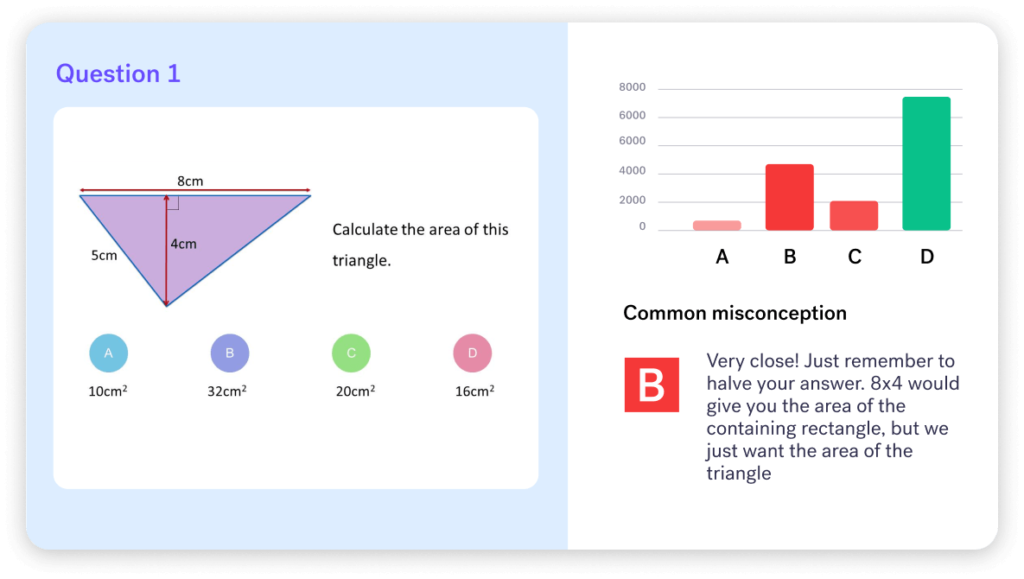
Task: Click the small pink A bar
Action: 717,225
